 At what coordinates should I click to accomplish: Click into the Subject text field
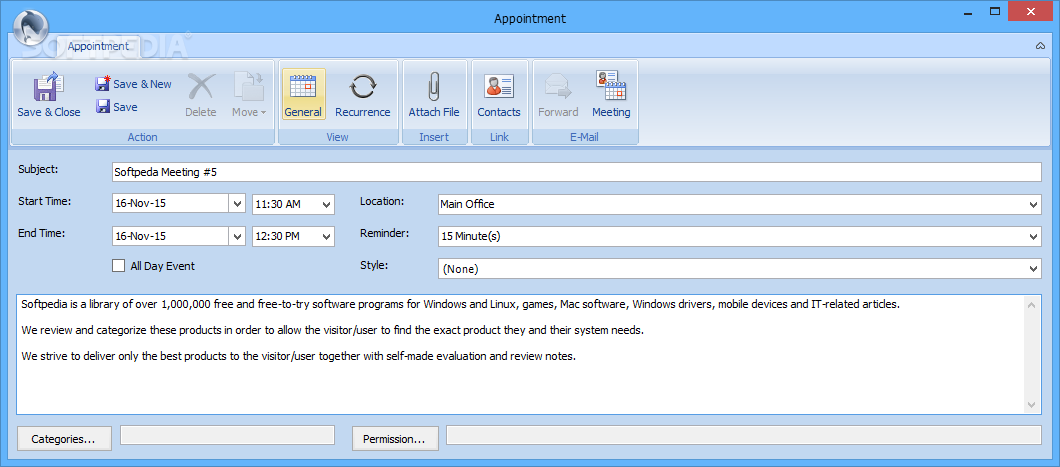click(x=577, y=172)
